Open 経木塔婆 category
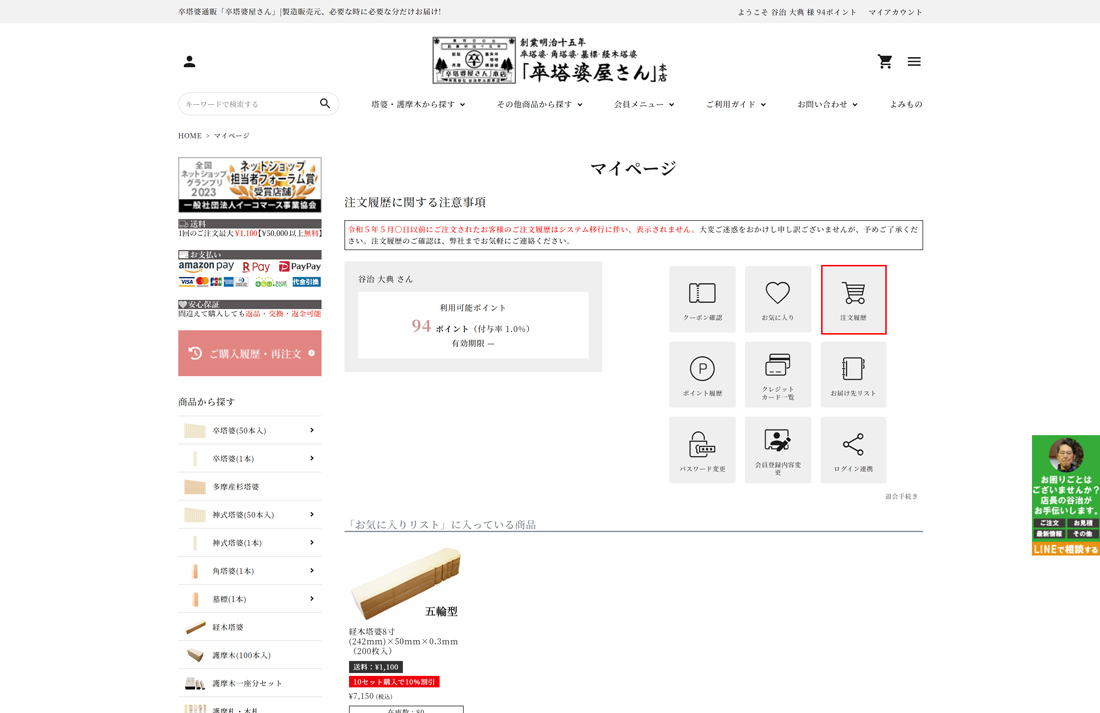This screenshot has height=713, width=1100. pos(250,627)
